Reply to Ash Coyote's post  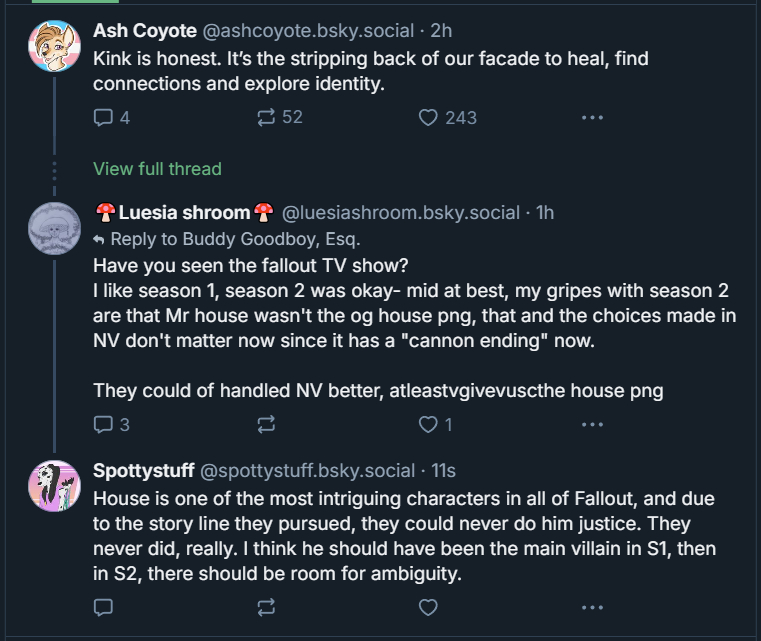[x=103, y=117]
